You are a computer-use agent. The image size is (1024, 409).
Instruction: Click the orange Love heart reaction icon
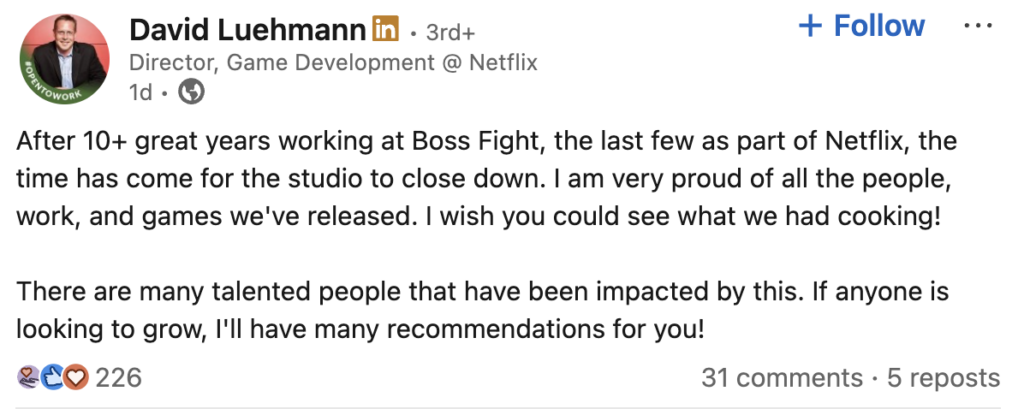pos(75,377)
